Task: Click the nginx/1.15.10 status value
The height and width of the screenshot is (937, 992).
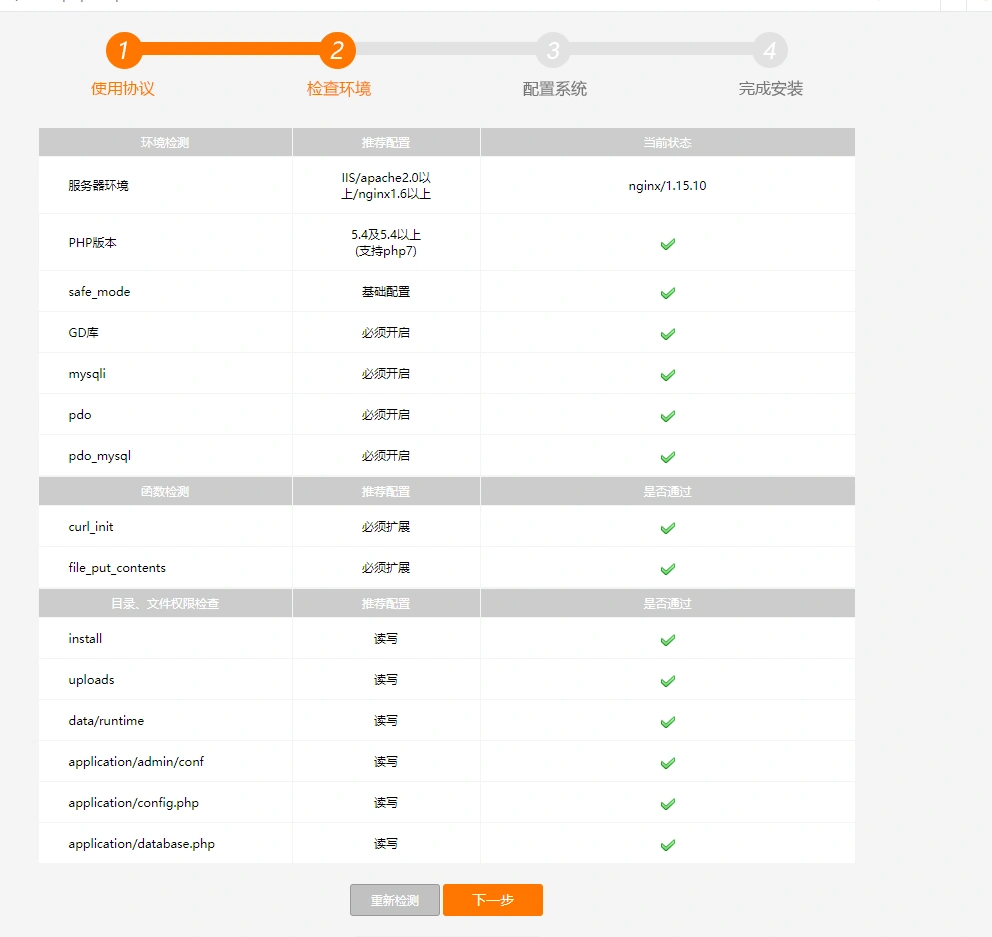Action: pyautogui.click(x=667, y=185)
